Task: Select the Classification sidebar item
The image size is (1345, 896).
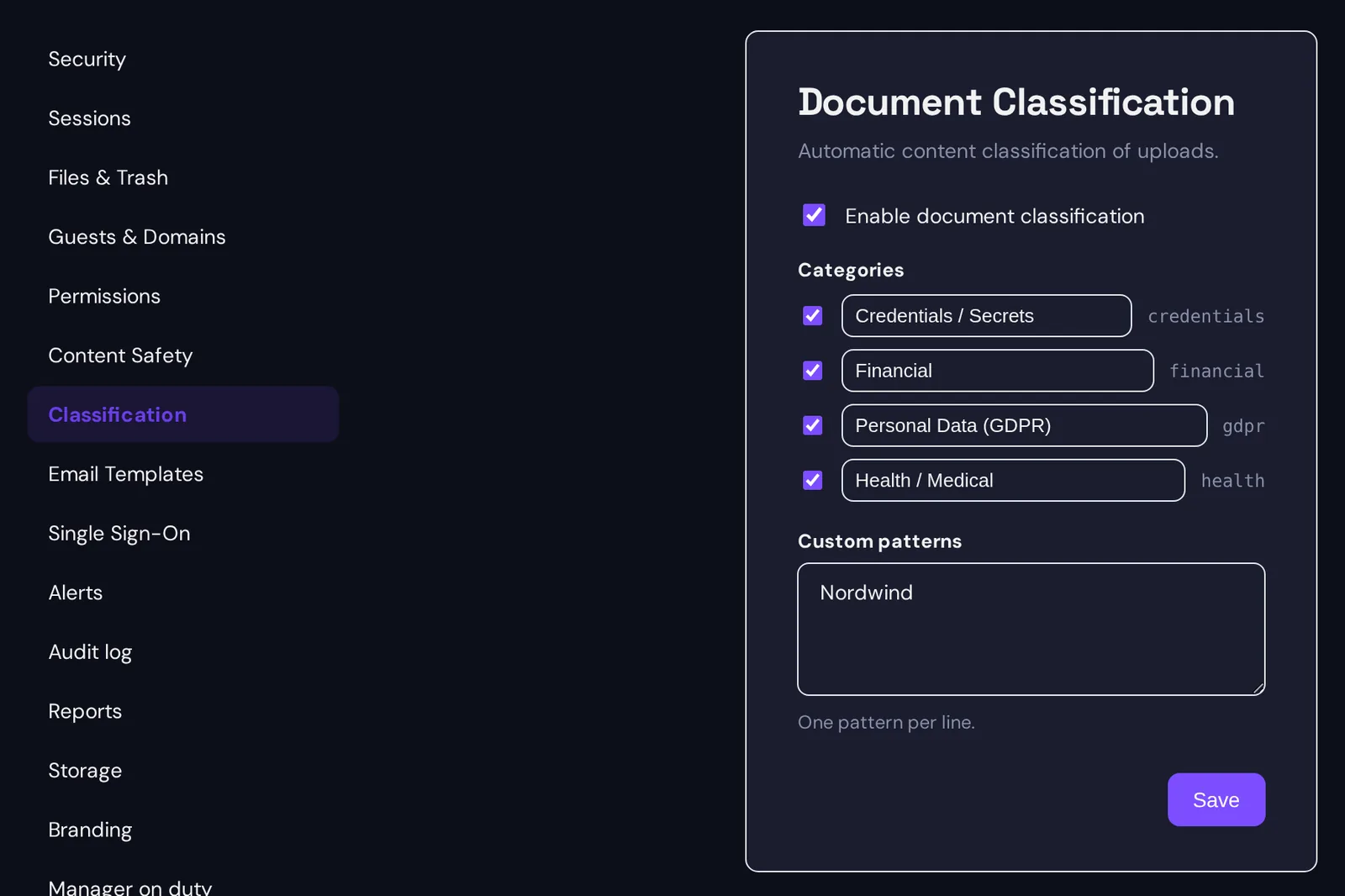Action: 183,414
